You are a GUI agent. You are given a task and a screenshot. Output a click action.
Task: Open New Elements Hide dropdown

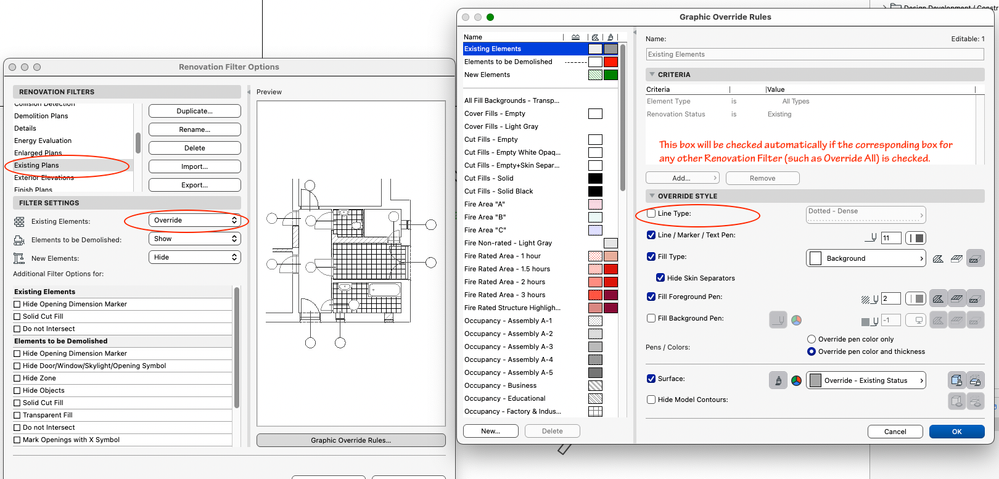(x=194, y=257)
